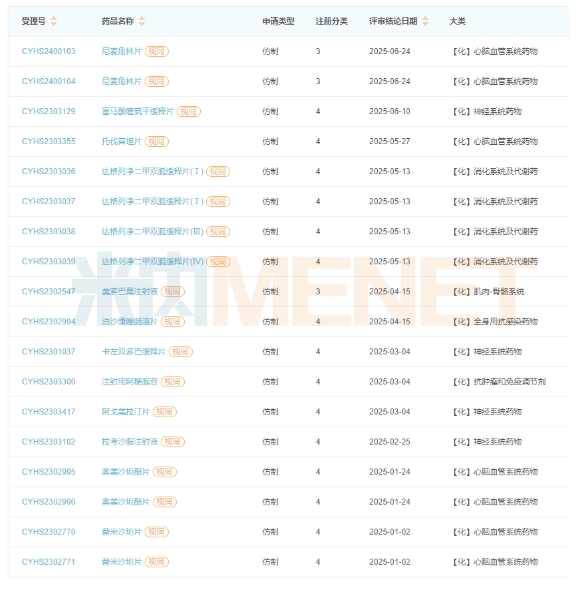Sort table by 受理号 column arrows

54,21
